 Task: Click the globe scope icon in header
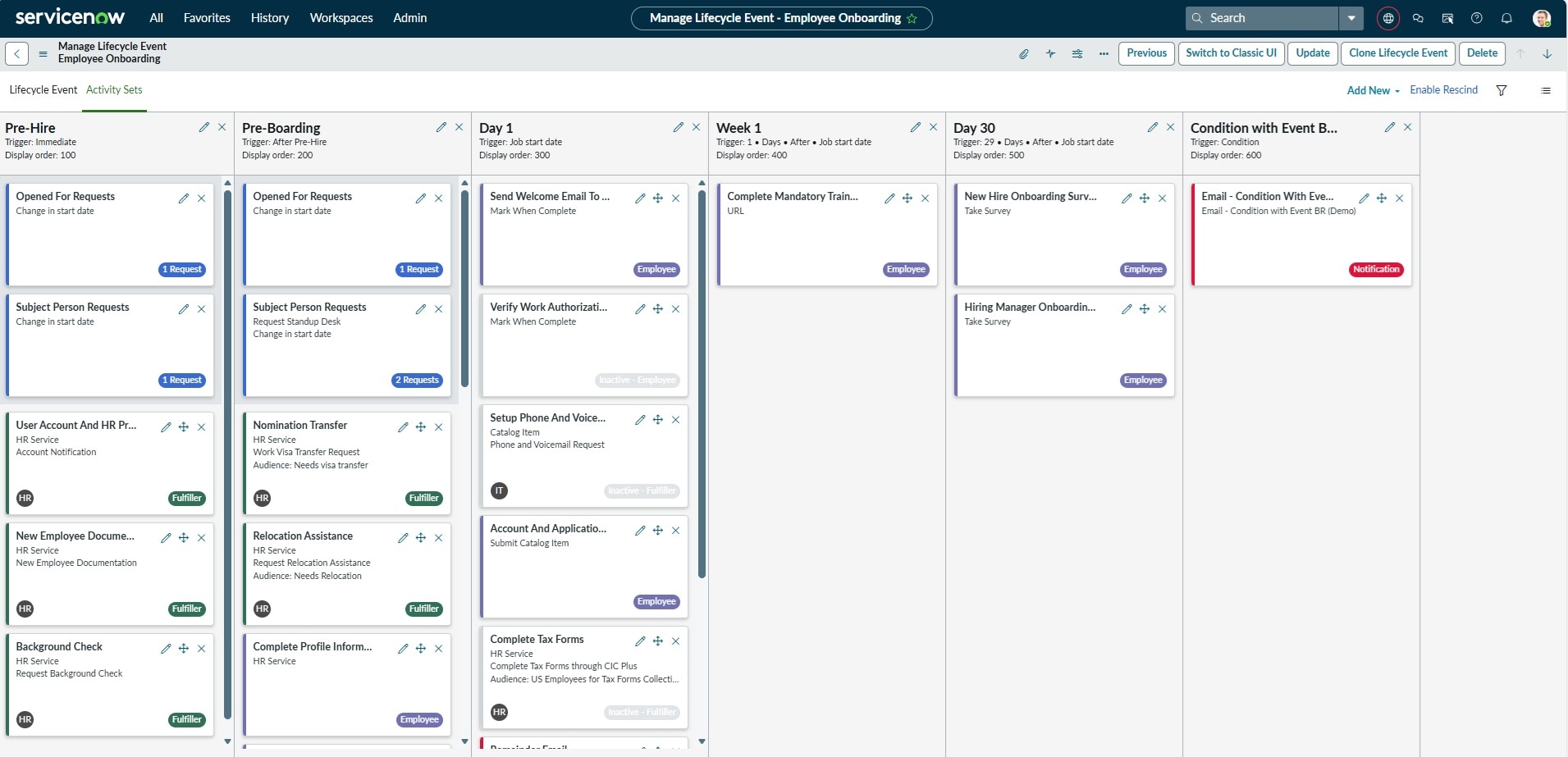(x=1388, y=18)
